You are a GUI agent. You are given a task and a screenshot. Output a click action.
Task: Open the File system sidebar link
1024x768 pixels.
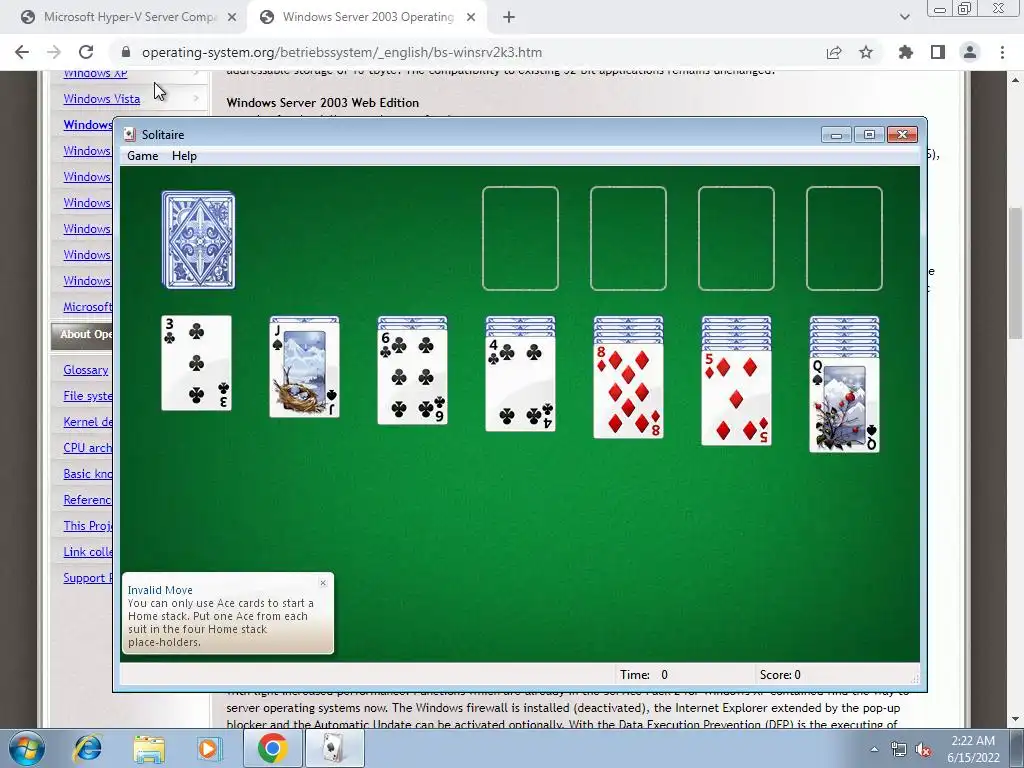coord(88,396)
